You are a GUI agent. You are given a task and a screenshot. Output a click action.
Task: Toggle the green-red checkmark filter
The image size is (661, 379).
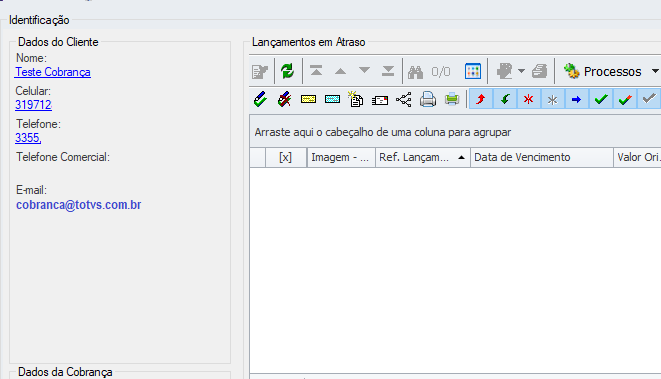(x=625, y=99)
